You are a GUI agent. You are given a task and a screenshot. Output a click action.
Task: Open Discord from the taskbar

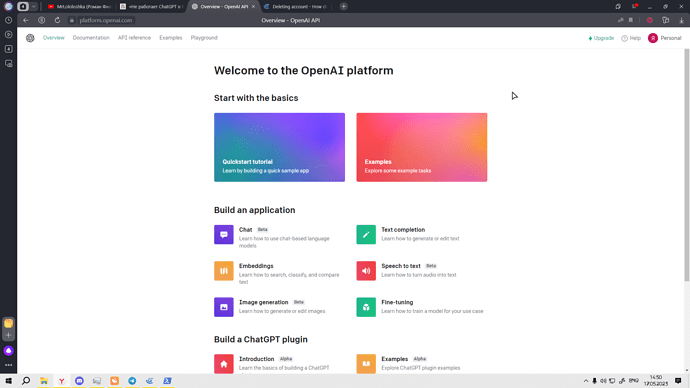click(79, 381)
